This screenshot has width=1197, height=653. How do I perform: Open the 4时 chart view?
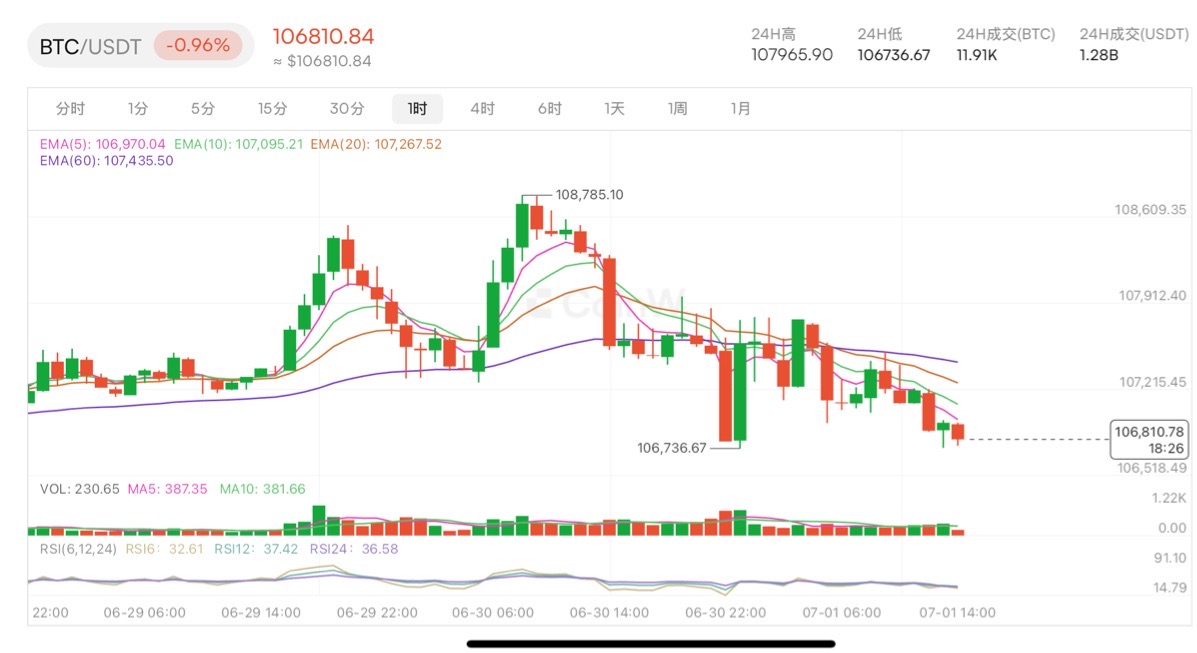pyautogui.click(x=481, y=108)
